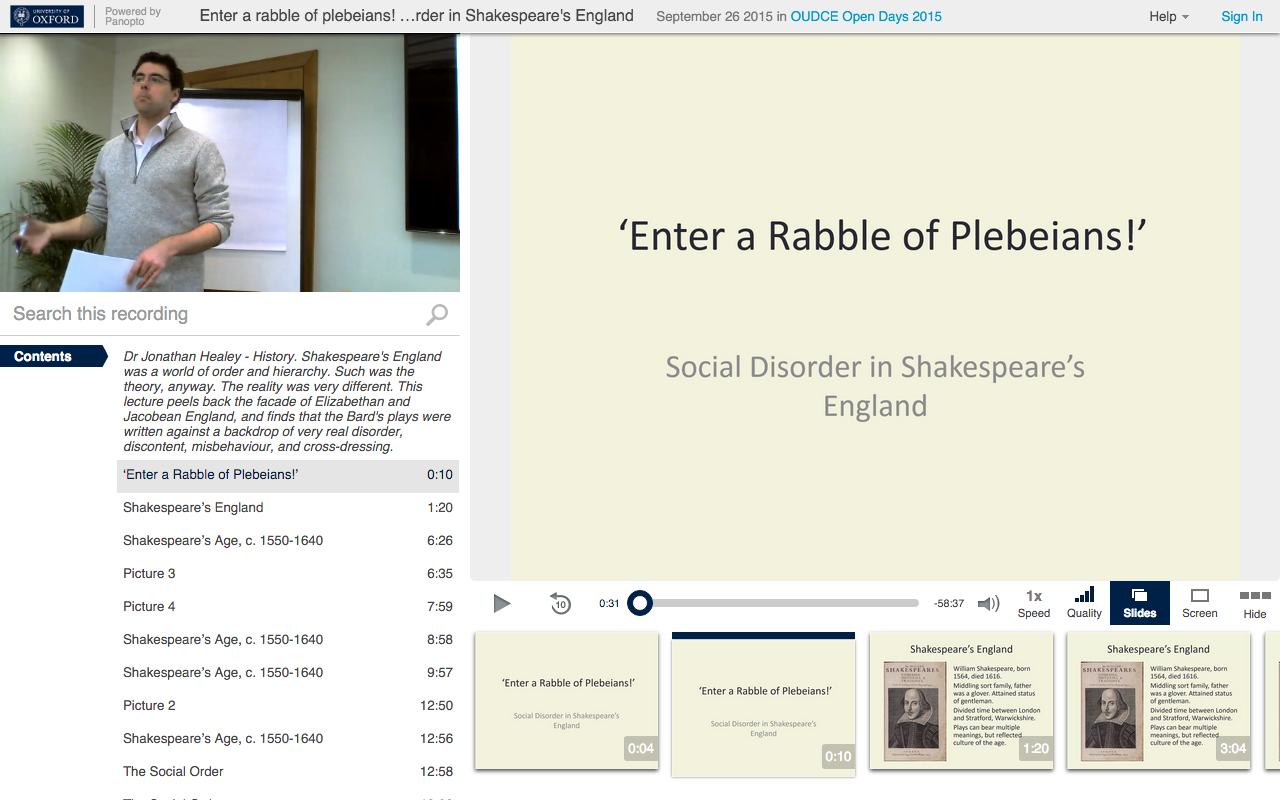Click the playback progress slider handle
The image size is (1280, 800).
[640, 603]
